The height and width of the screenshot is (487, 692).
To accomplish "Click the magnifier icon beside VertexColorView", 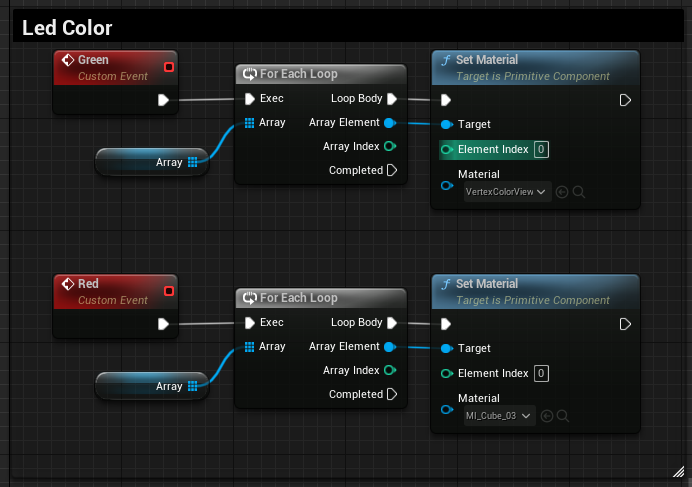I will pyautogui.click(x=578, y=192).
